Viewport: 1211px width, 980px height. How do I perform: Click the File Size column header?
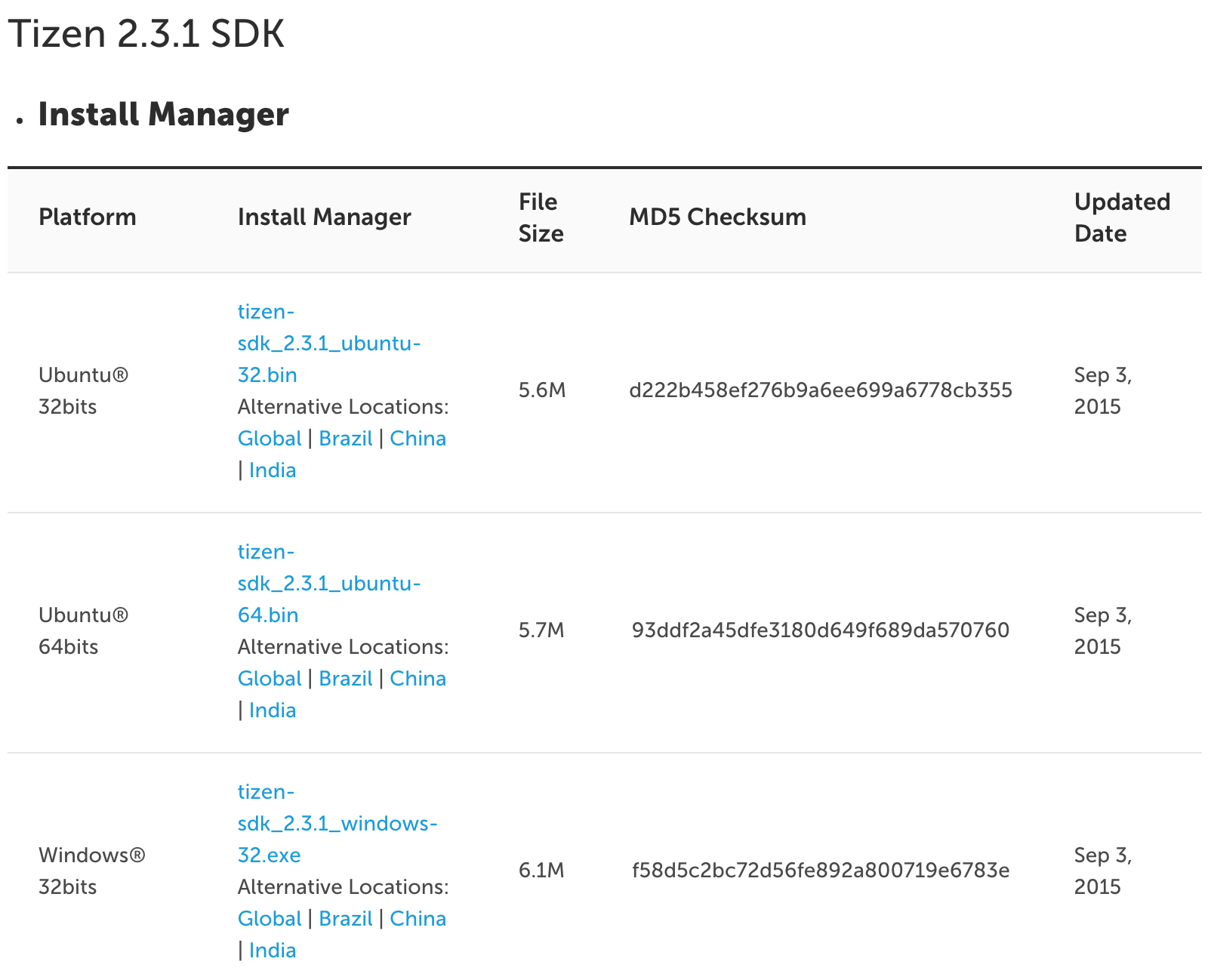[x=541, y=217]
